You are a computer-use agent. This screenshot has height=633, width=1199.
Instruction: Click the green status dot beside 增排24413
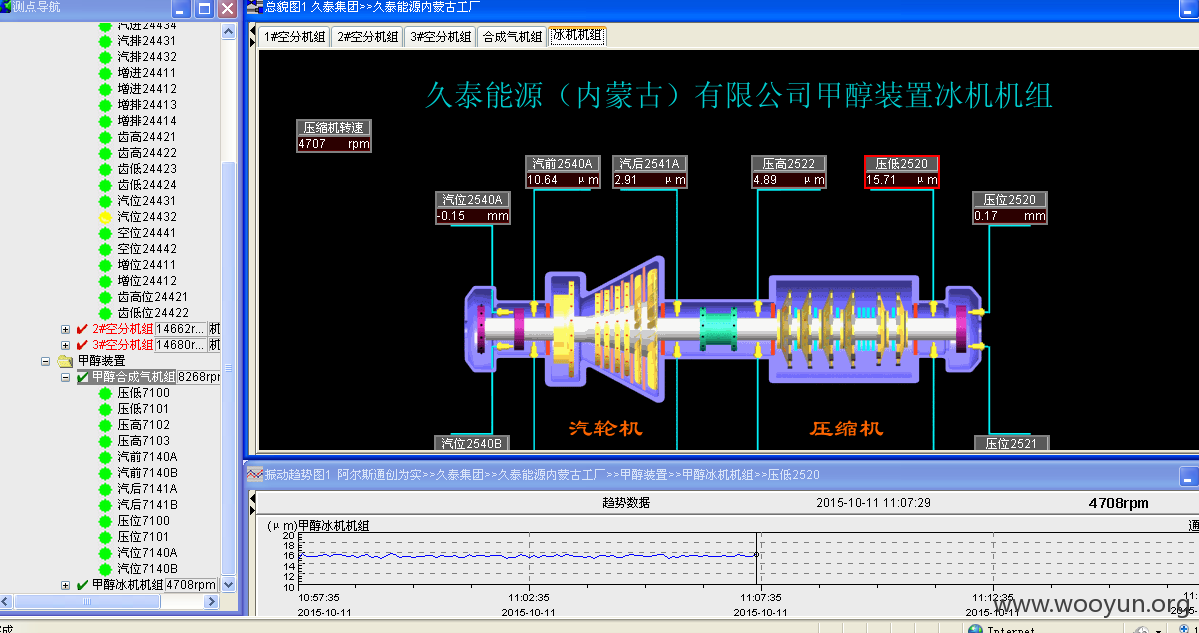coord(106,105)
